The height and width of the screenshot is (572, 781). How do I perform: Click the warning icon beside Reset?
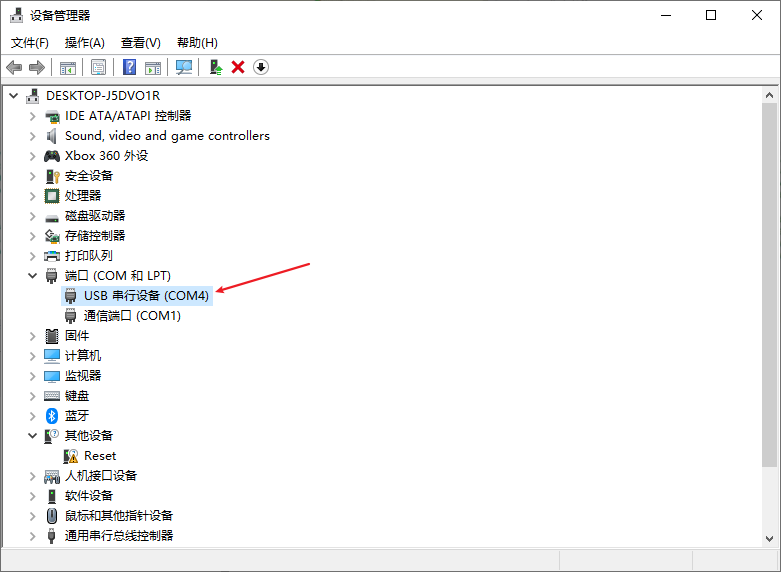[71, 456]
